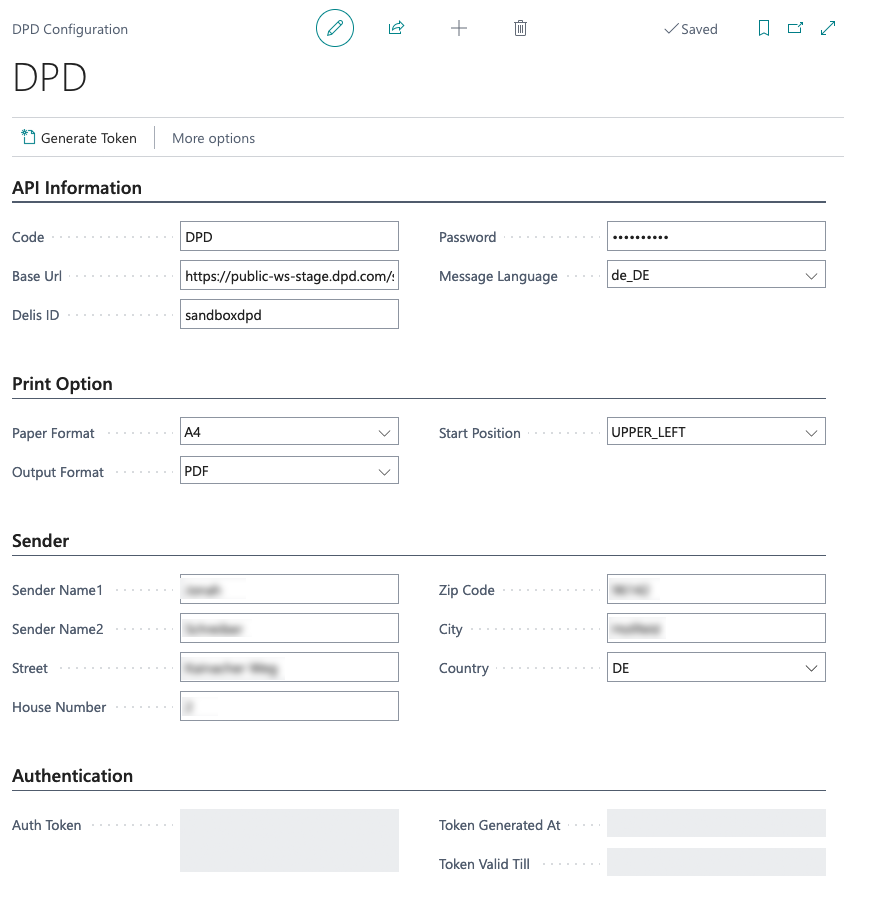Collapse the API Information section heading
Image resolution: width=879 pixels, height=901 pixels.
(77, 188)
